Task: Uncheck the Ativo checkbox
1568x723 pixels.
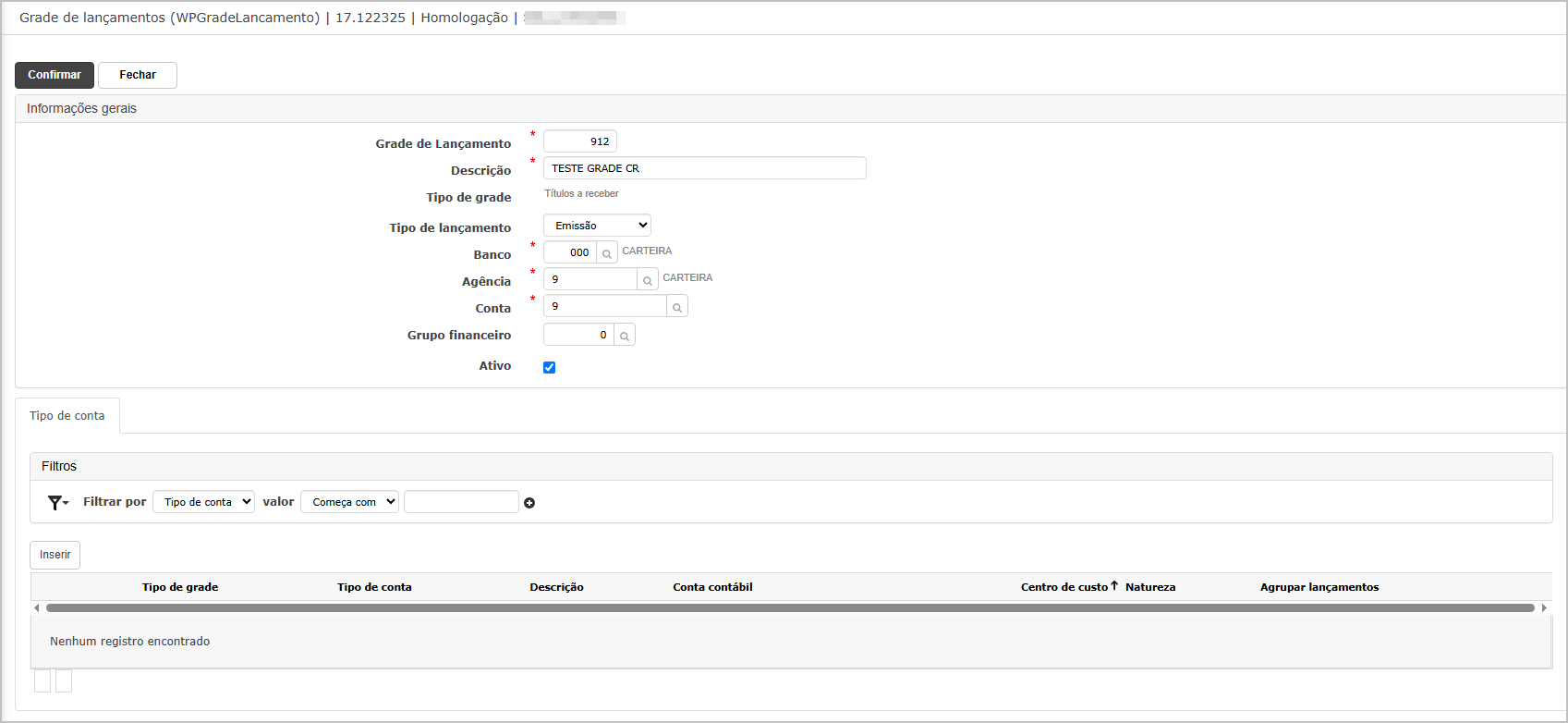Action: pyautogui.click(x=550, y=367)
